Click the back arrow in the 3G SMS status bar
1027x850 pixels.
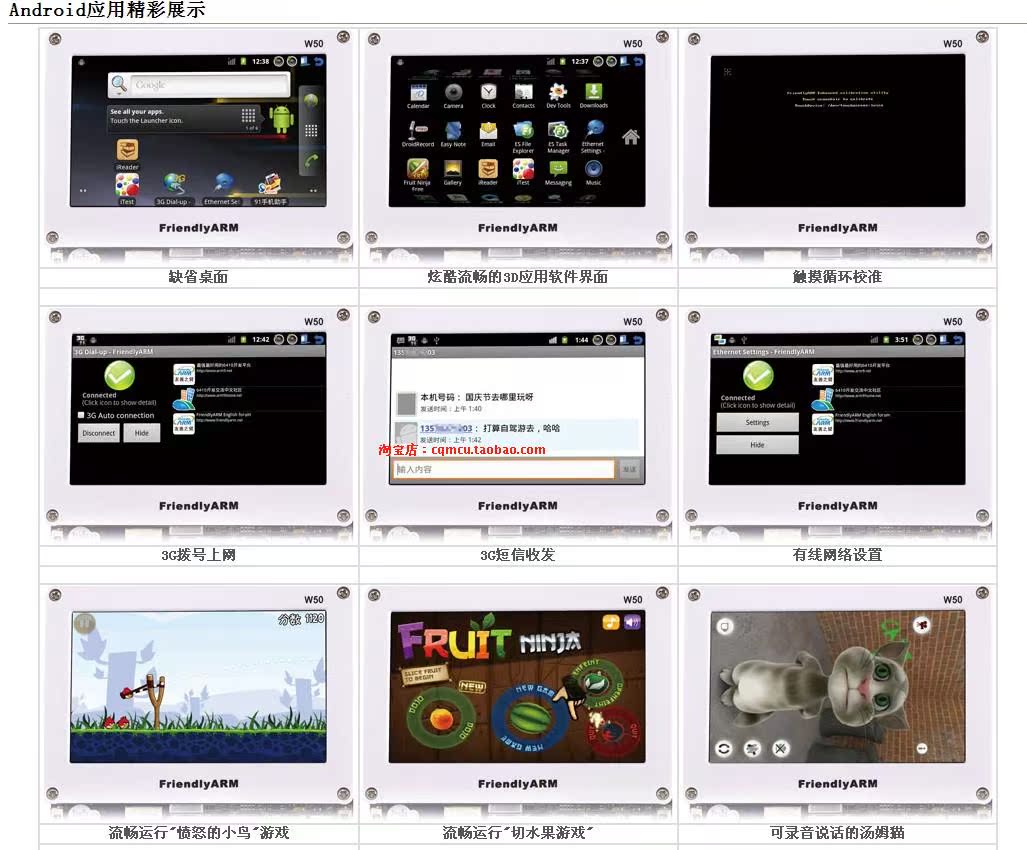(638, 340)
